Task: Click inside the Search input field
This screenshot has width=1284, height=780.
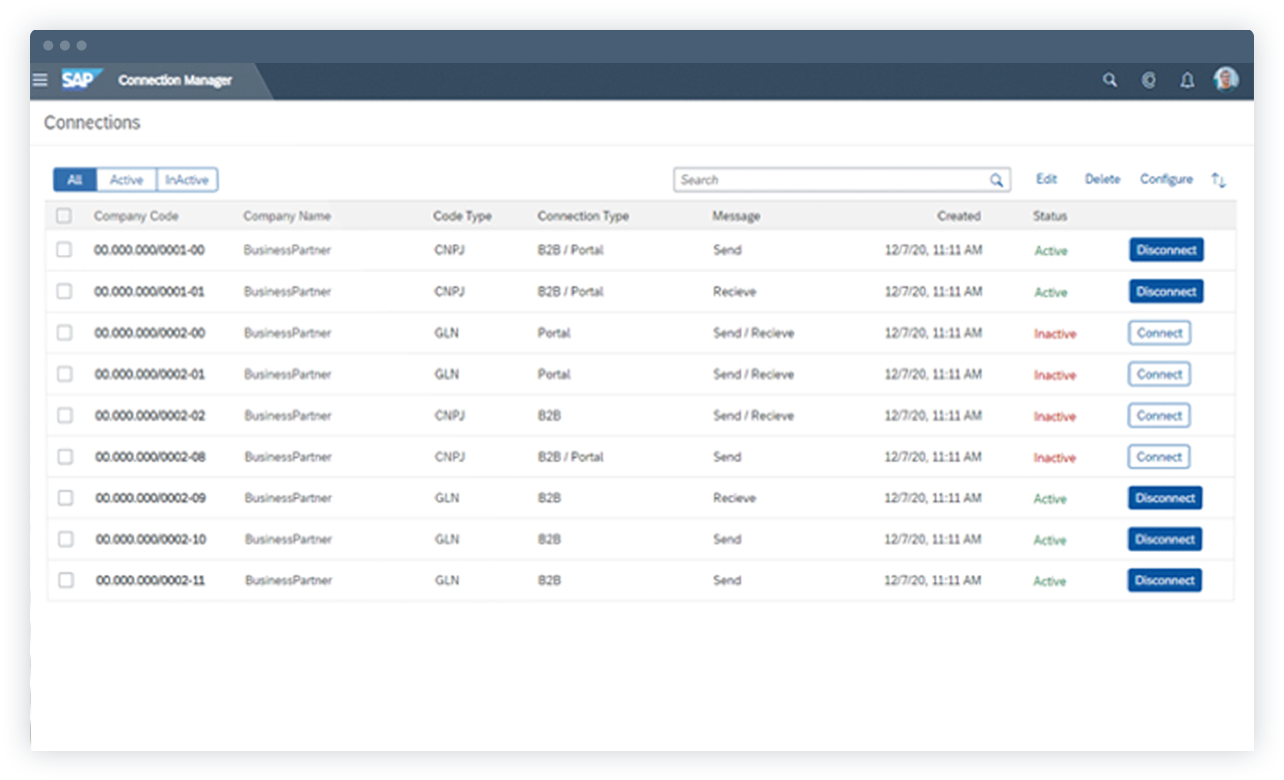Action: pyautogui.click(x=830, y=179)
